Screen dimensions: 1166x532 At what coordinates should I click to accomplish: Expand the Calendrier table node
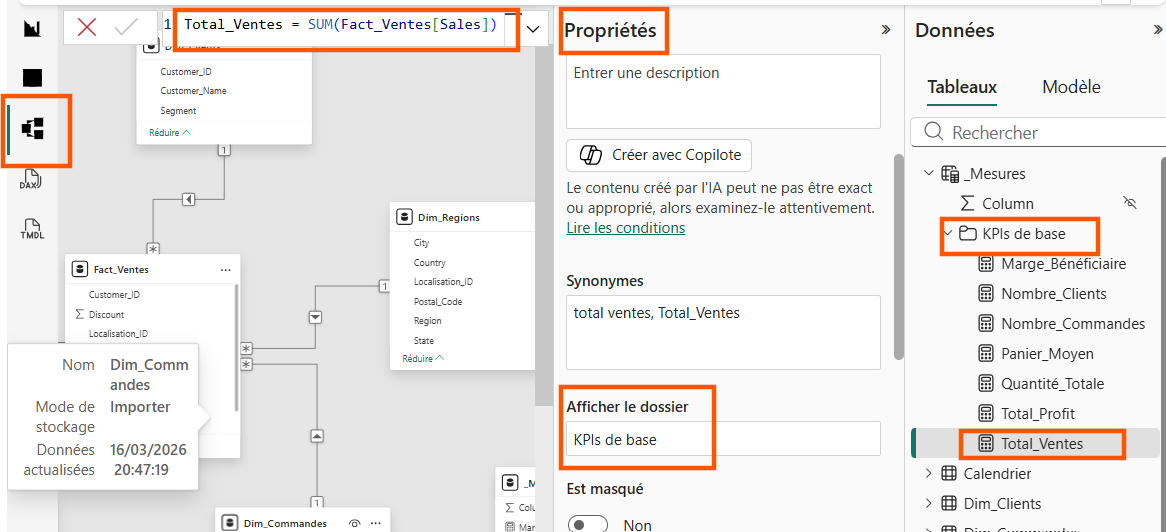928,472
